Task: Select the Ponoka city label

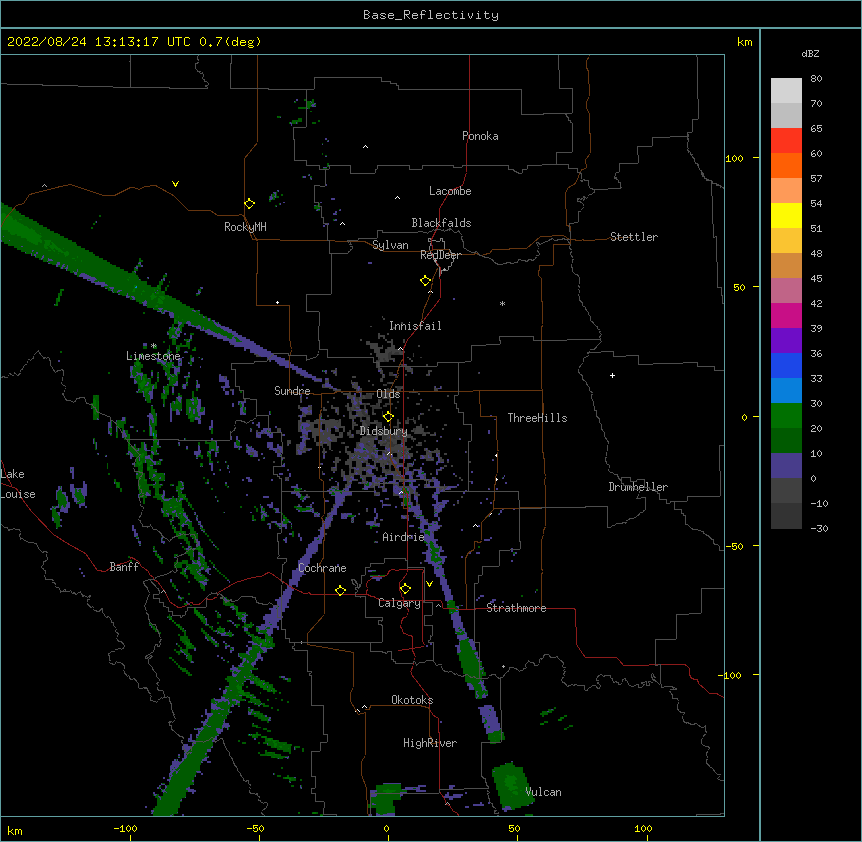Action: point(480,136)
